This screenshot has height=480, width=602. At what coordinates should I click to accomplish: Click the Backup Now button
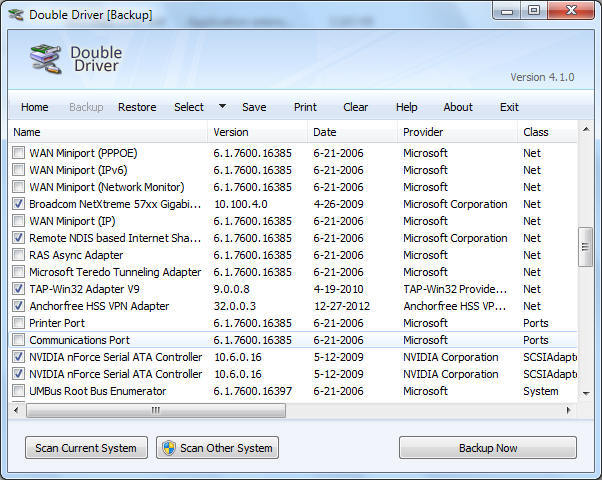[x=488, y=448]
